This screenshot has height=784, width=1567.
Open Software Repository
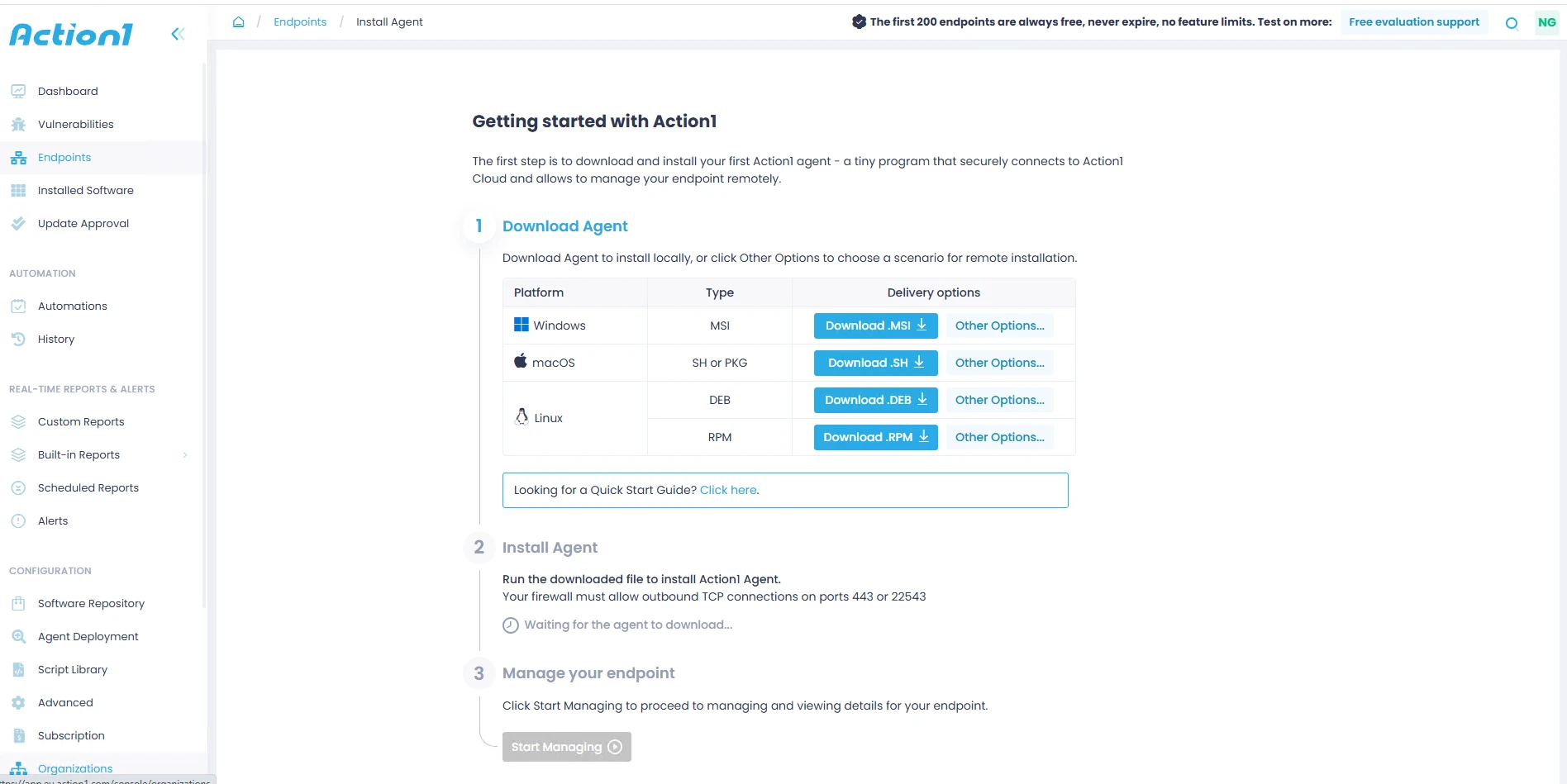91,604
